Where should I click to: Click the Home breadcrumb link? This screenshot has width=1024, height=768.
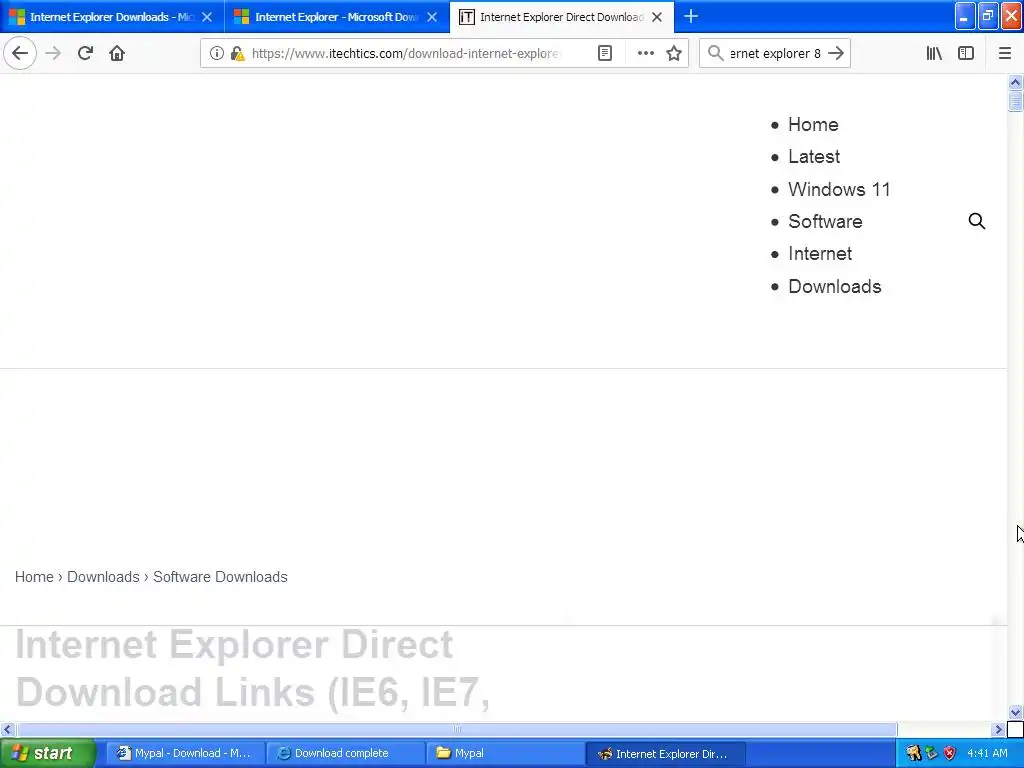point(34,577)
